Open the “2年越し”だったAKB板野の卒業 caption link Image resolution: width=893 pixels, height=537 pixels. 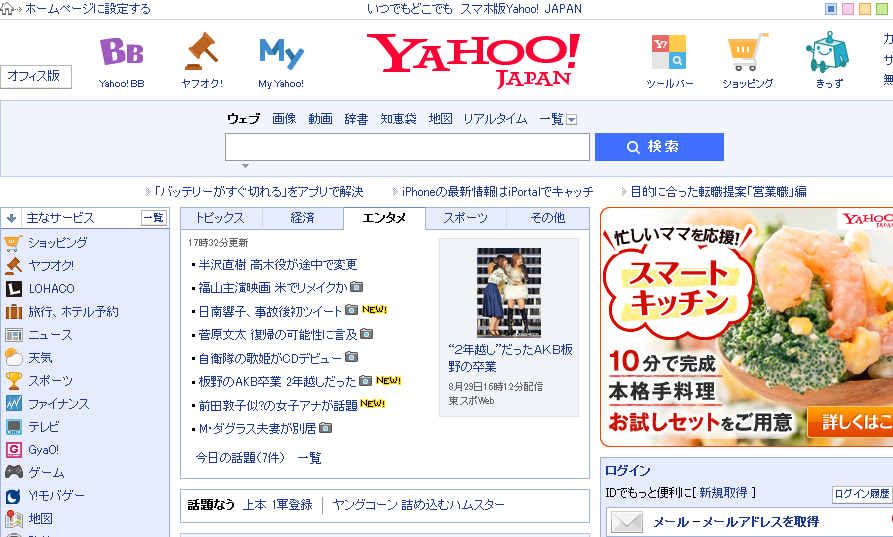510,358
